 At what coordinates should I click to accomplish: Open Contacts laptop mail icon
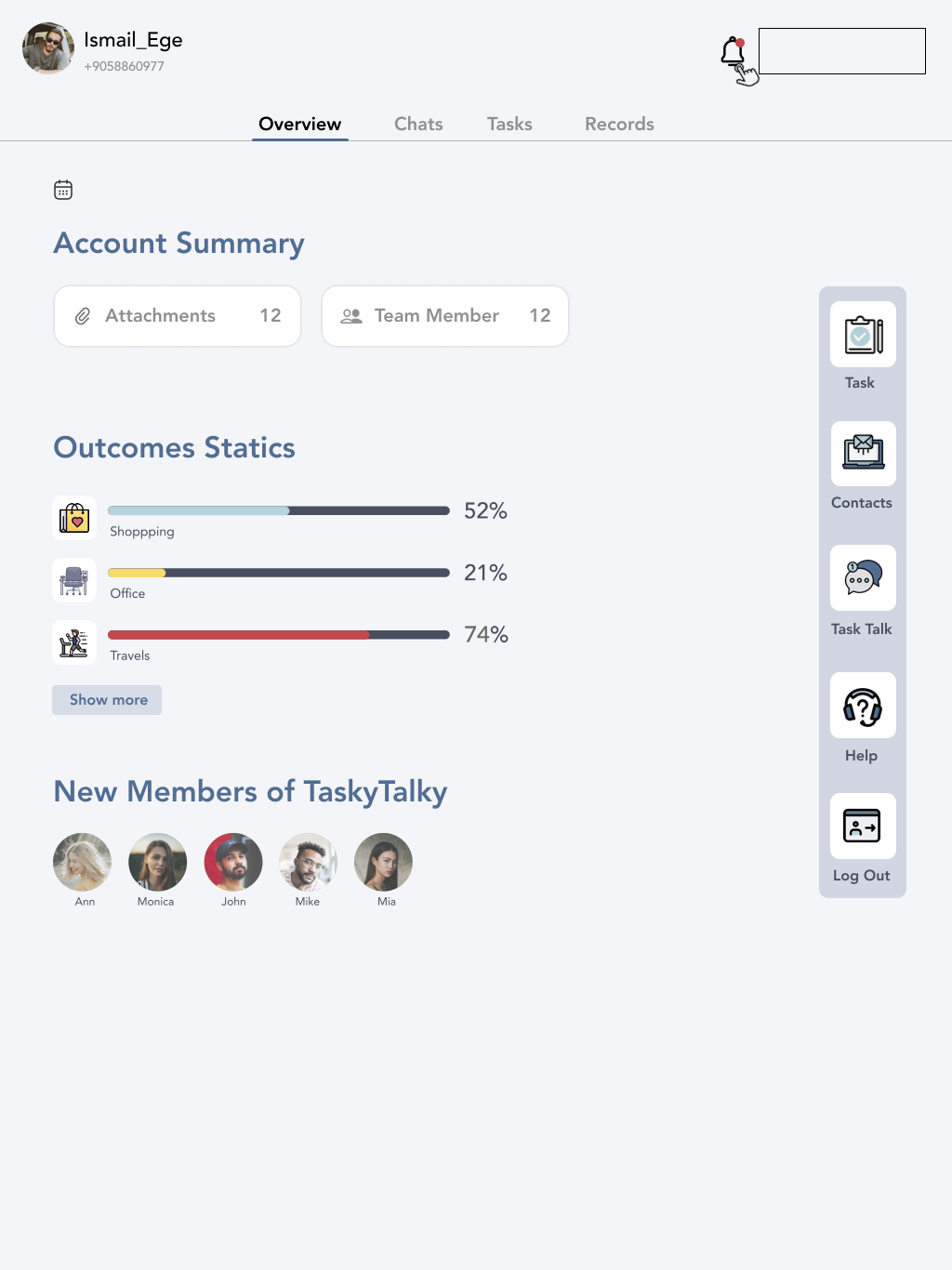[864, 454]
